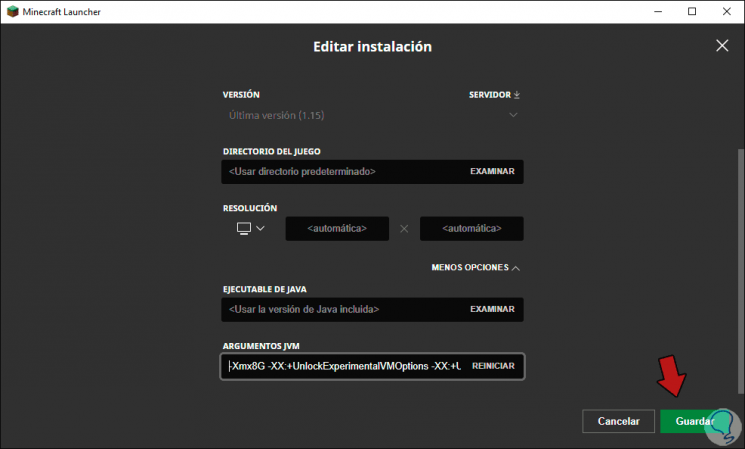The height and width of the screenshot is (449, 745).
Task: Click the dialog vertical scrollbar
Action: pyautogui.click(x=741, y=271)
